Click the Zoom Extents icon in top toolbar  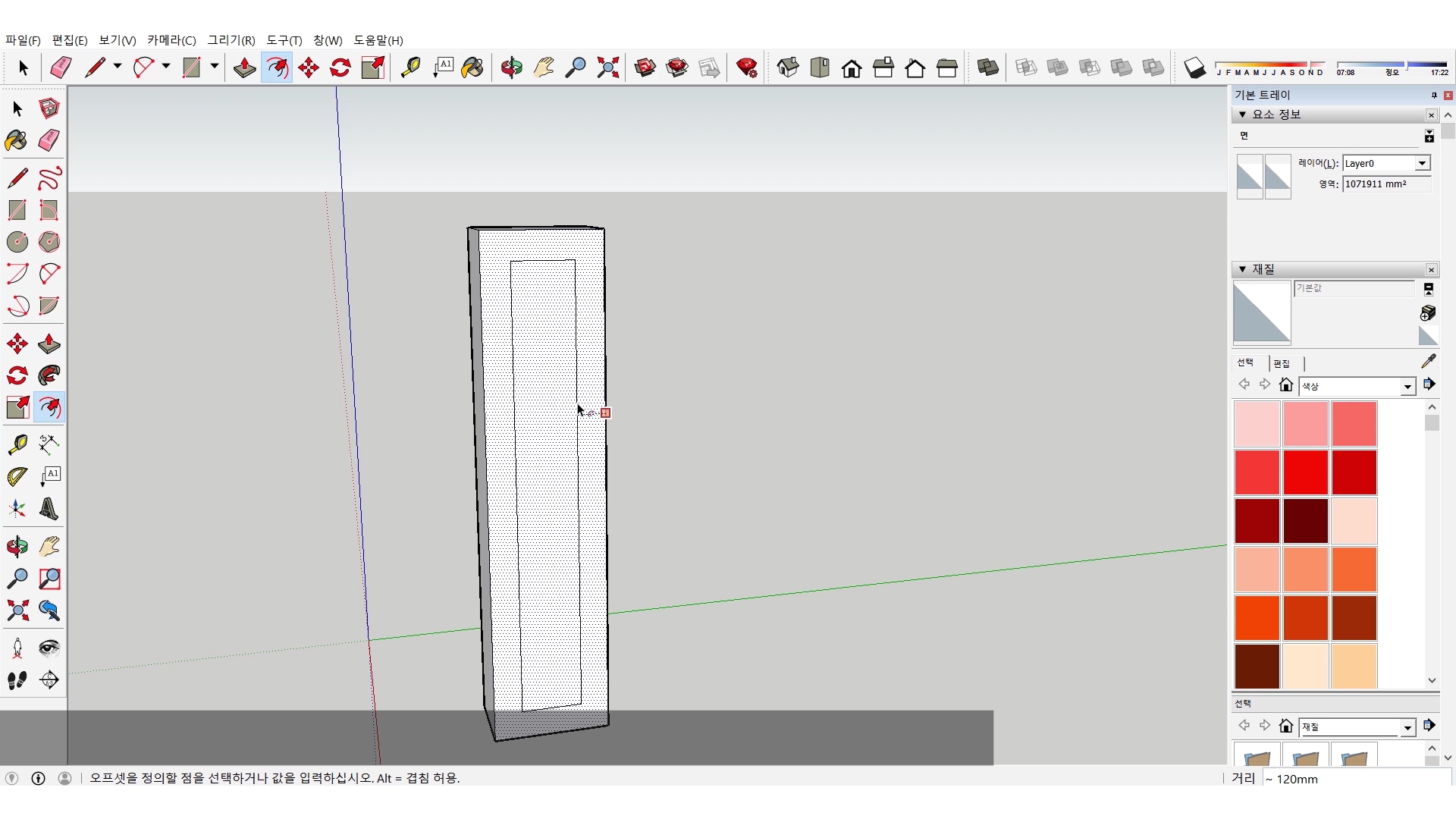coord(607,67)
